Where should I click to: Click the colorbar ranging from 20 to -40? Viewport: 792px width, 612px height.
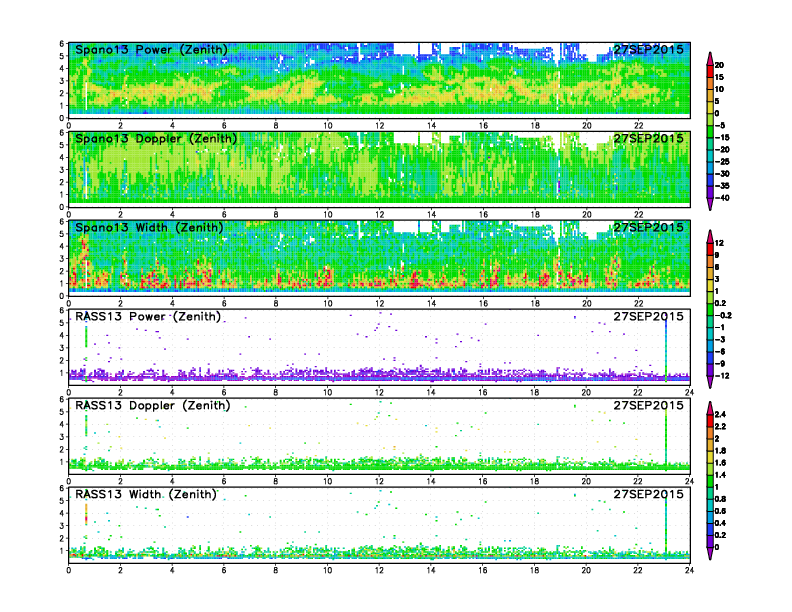point(710,131)
